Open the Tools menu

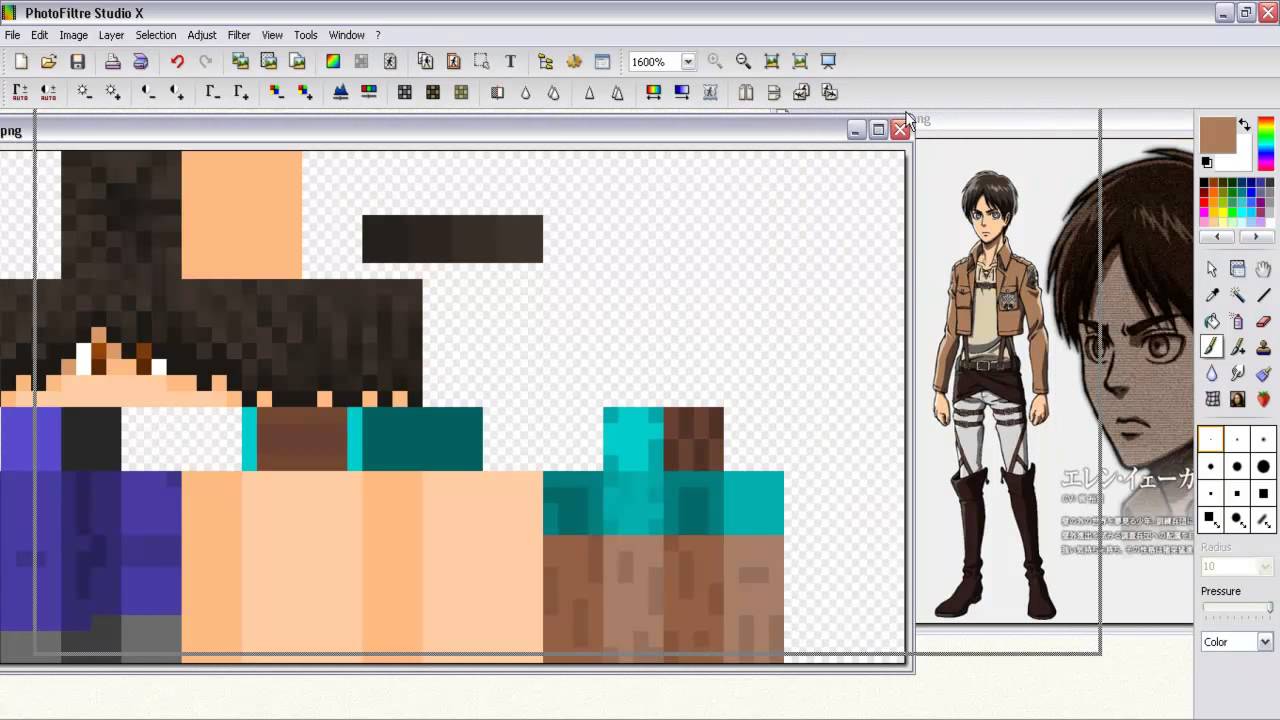(x=306, y=35)
